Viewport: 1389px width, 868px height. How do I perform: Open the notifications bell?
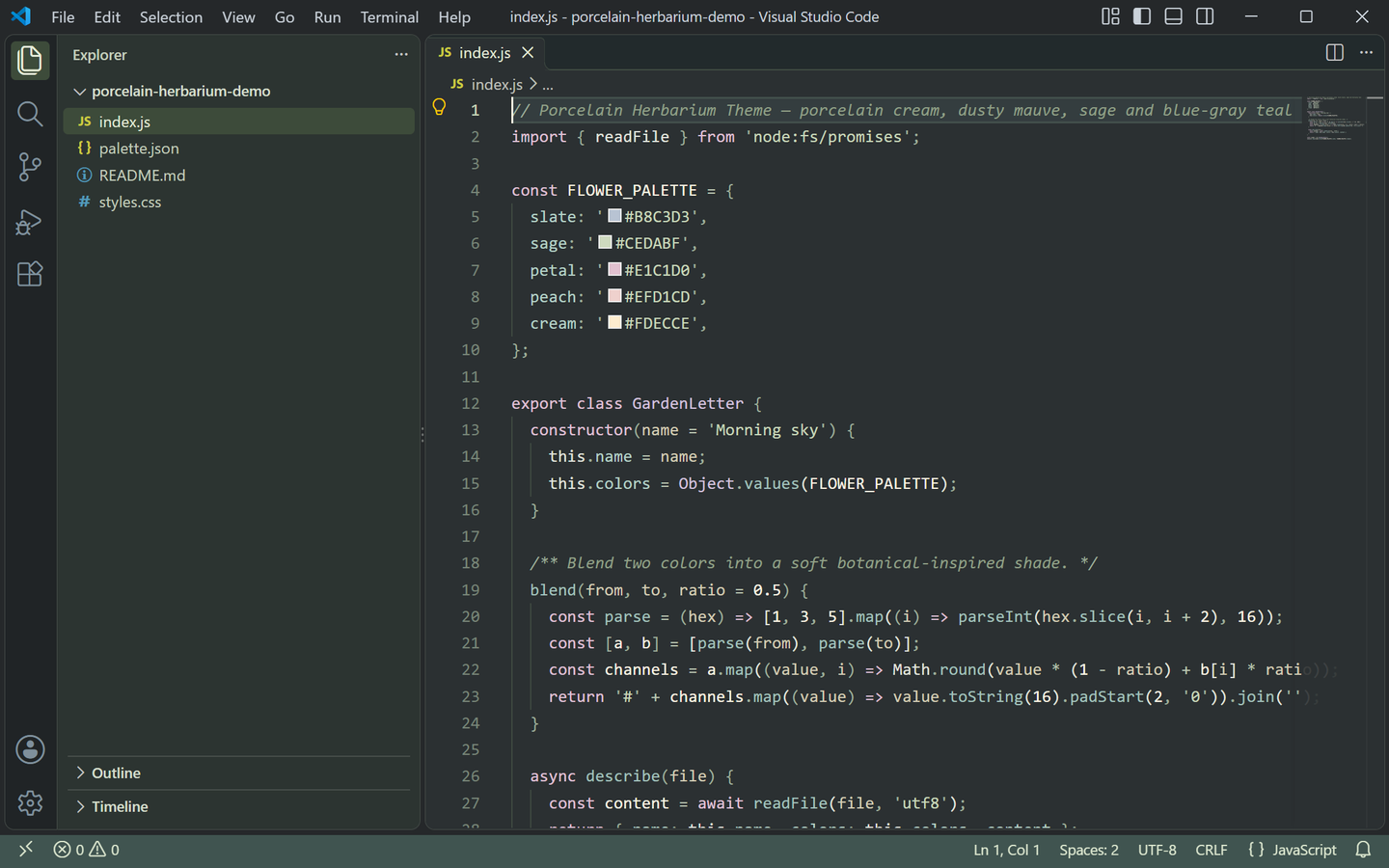pos(1363,850)
